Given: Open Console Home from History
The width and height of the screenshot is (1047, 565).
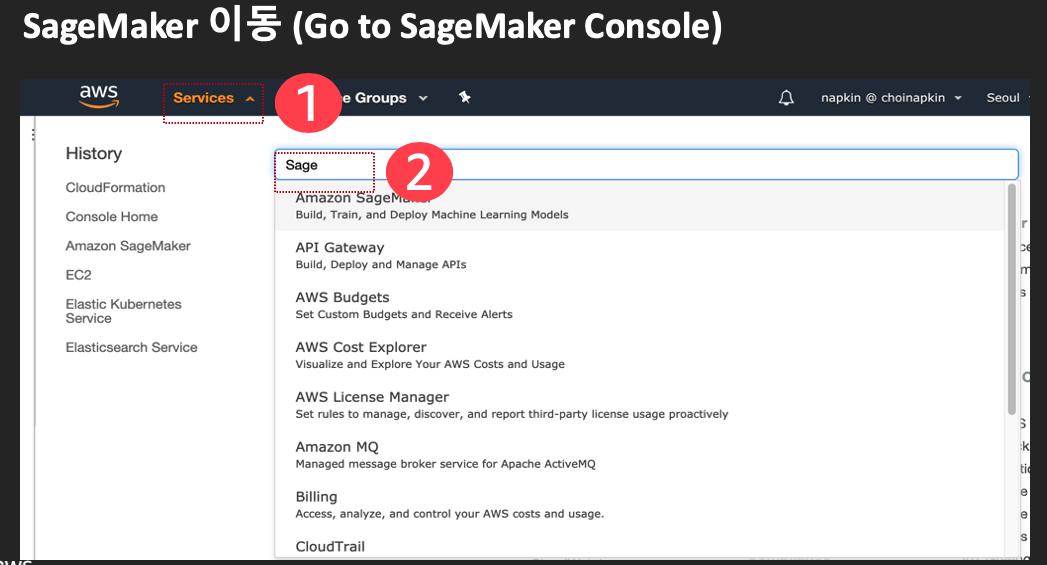Looking at the screenshot, I should click(112, 216).
